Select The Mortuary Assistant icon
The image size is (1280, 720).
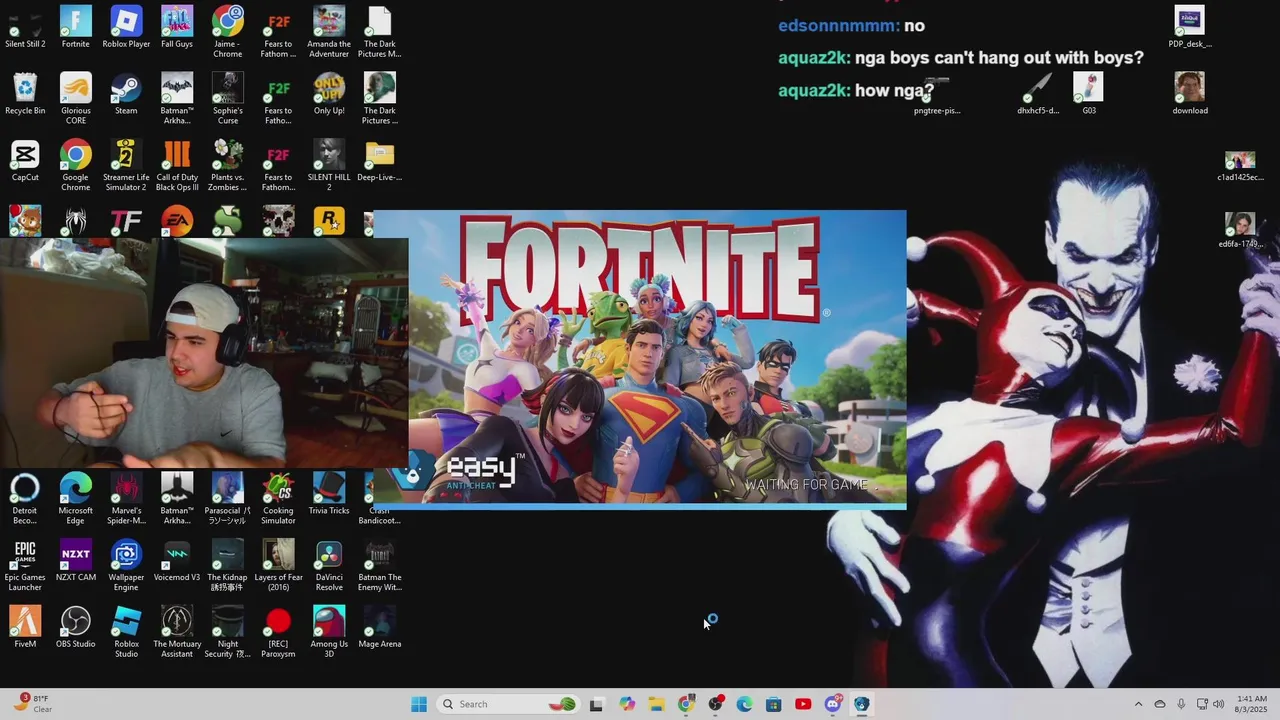[177, 632]
